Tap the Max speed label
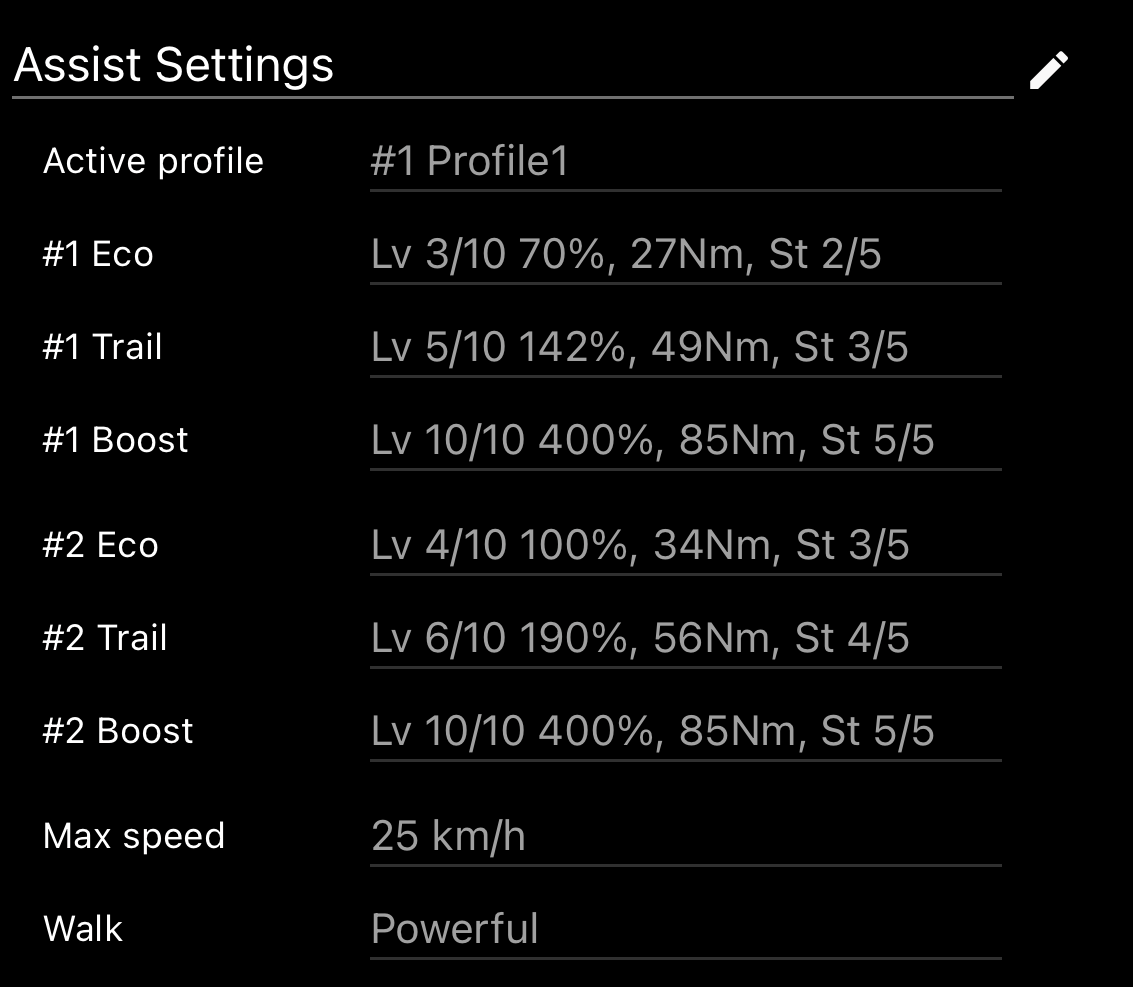The height and width of the screenshot is (987, 1133). click(x=134, y=835)
